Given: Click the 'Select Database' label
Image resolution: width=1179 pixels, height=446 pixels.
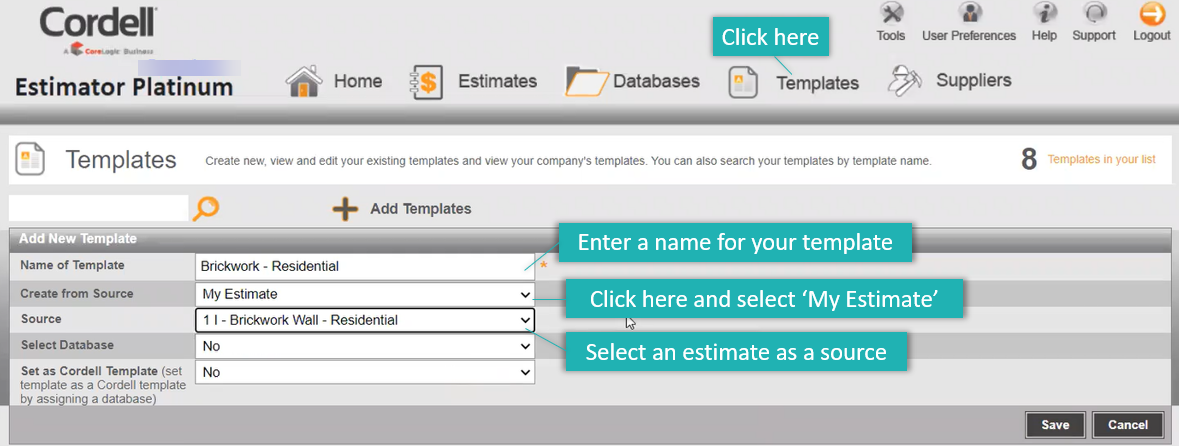Looking at the screenshot, I should [x=67, y=344].
